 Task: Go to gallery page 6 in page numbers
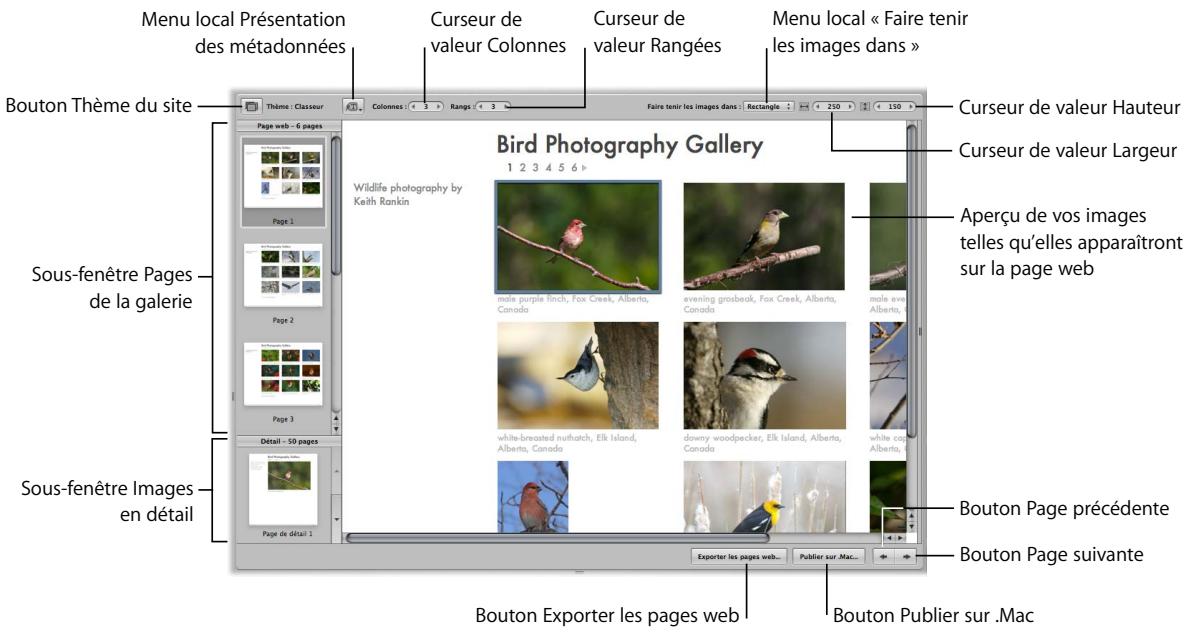[x=575, y=167]
